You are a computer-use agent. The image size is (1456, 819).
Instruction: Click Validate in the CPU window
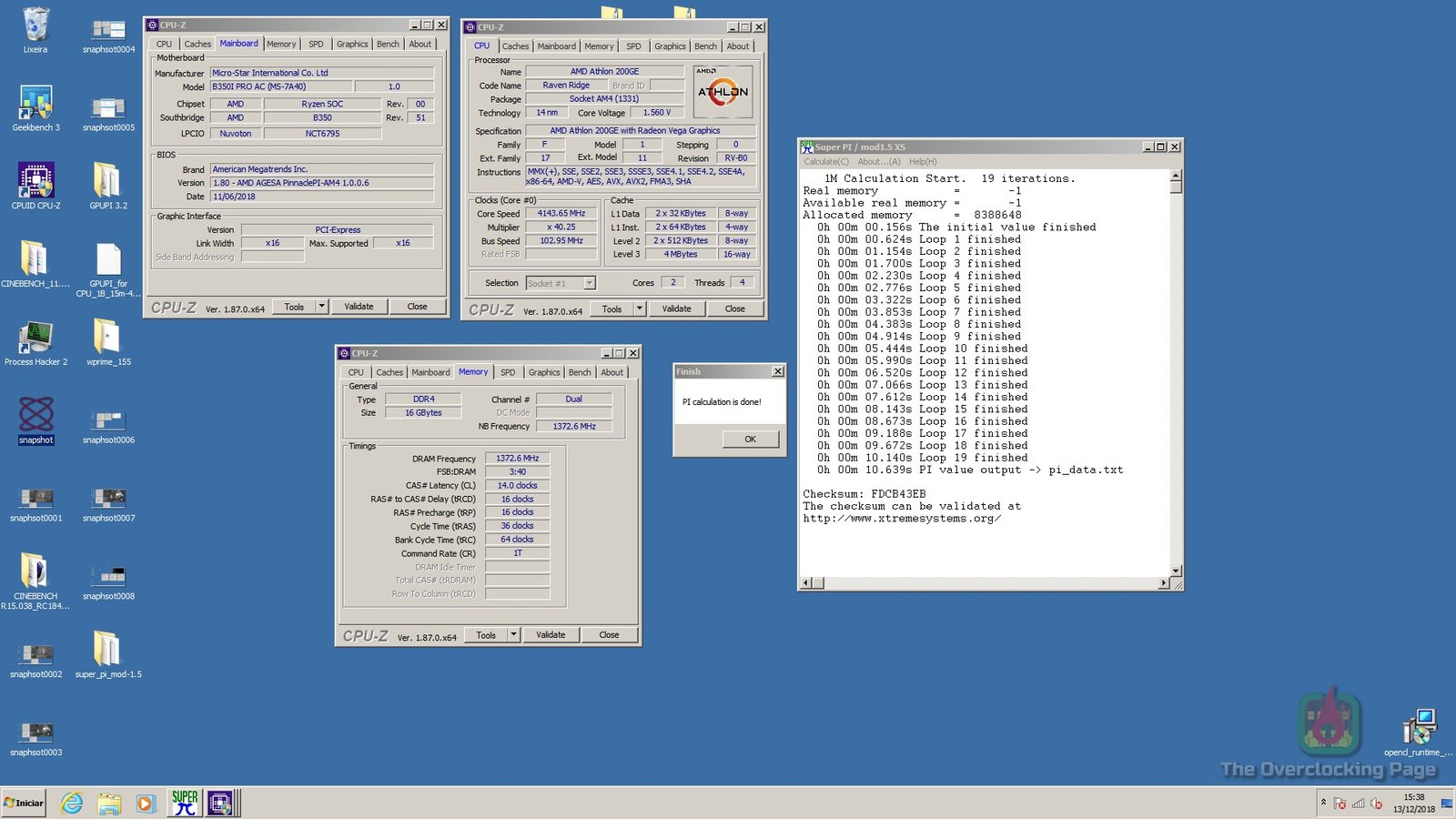pyautogui.click(x=676, y=308)
